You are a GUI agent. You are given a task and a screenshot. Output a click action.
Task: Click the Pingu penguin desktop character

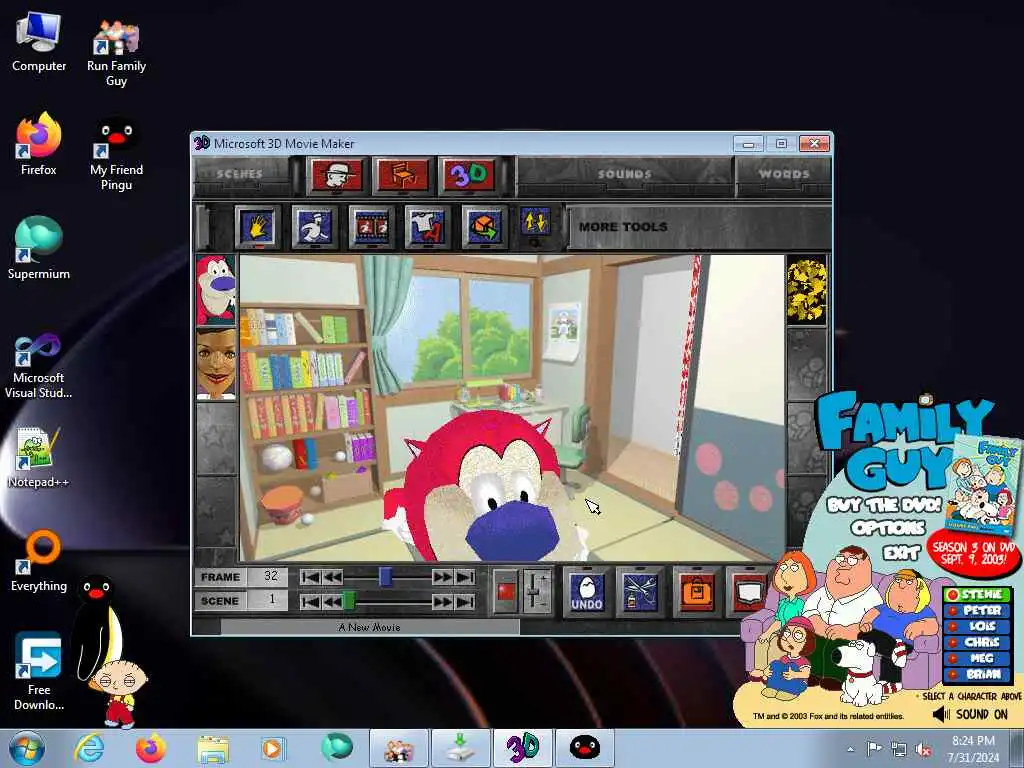tap(98, 627)
